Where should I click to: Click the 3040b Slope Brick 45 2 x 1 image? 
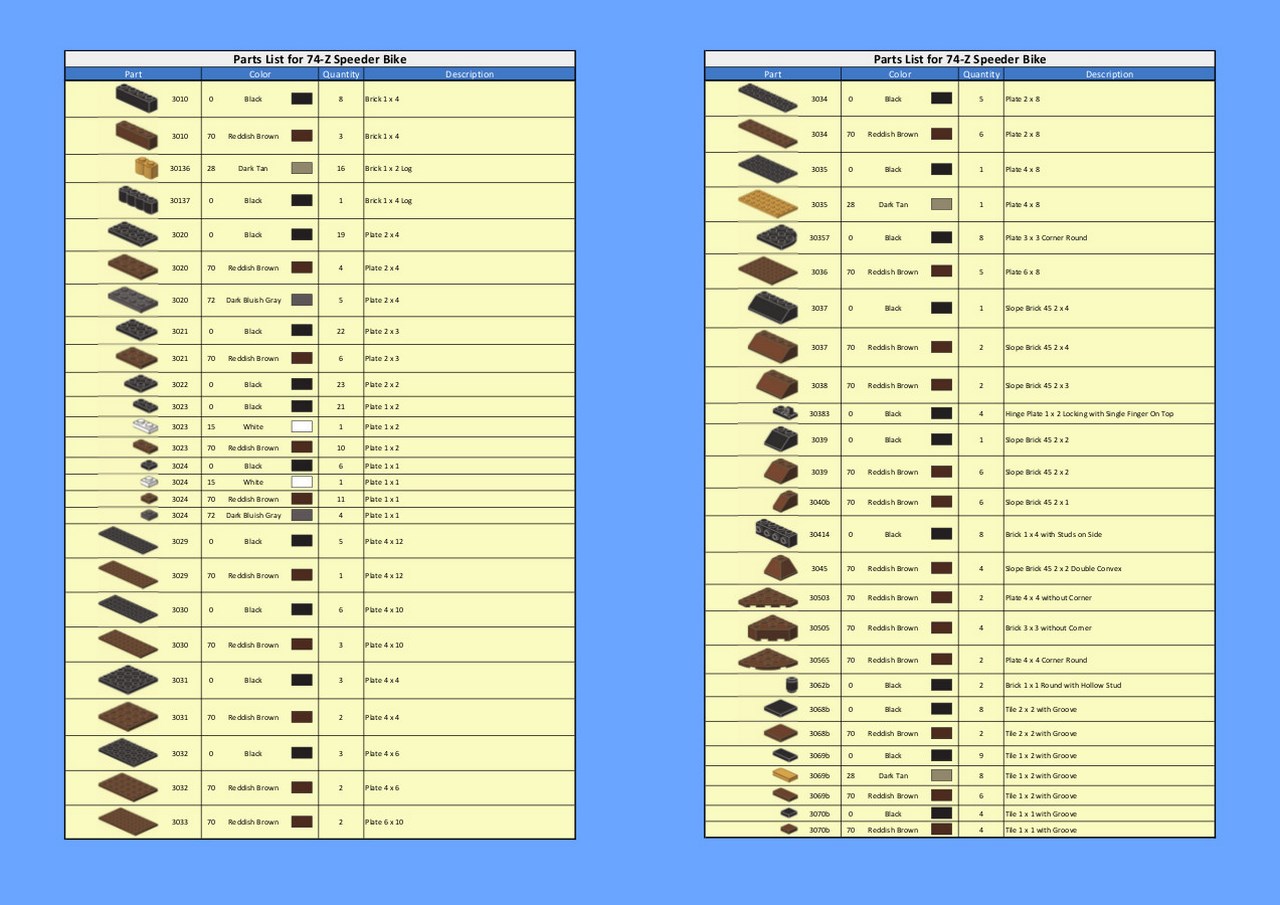pyautogui.click(x=786, y=502)
